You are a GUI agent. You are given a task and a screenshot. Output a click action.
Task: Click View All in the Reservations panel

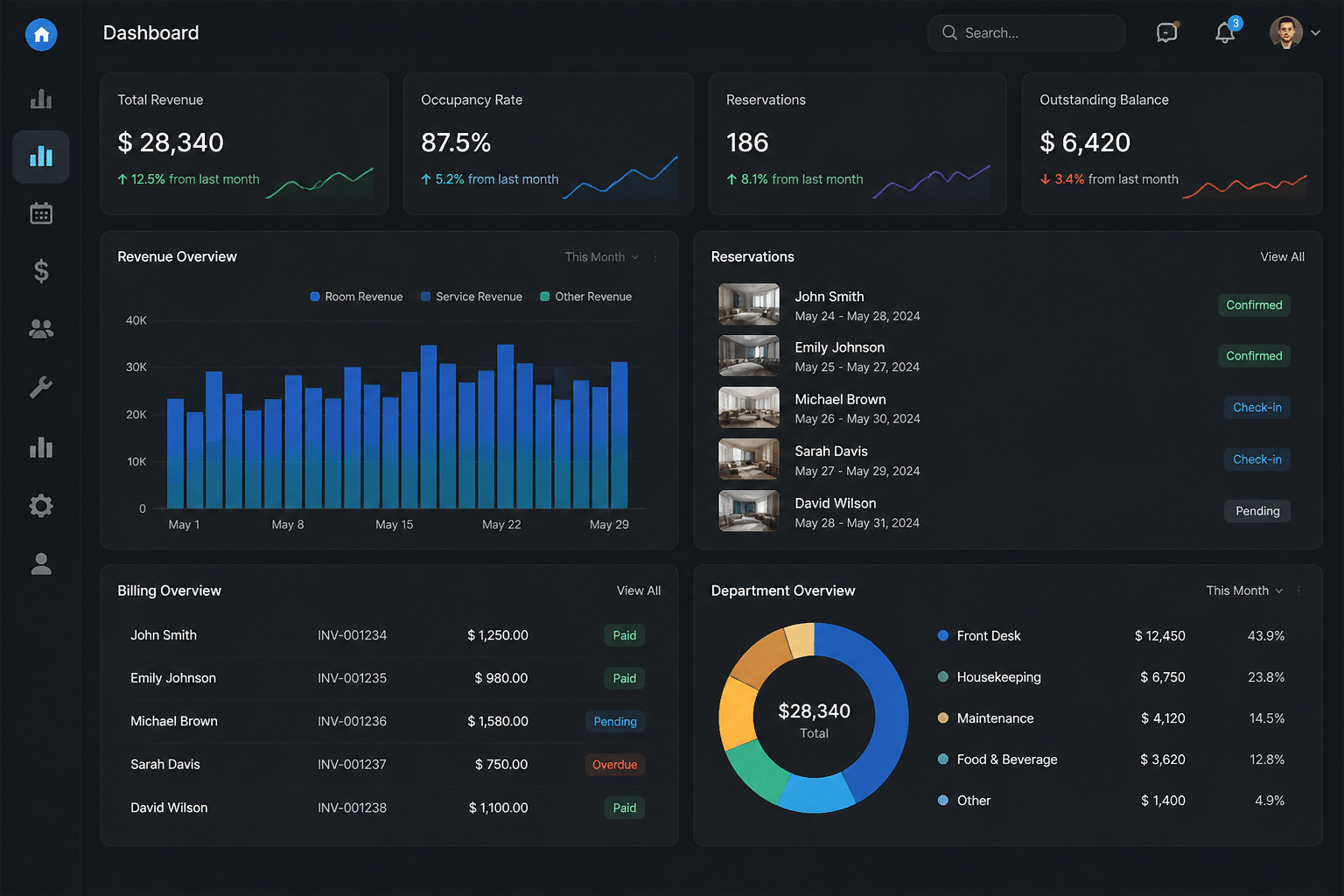(x=1282, y=257)
